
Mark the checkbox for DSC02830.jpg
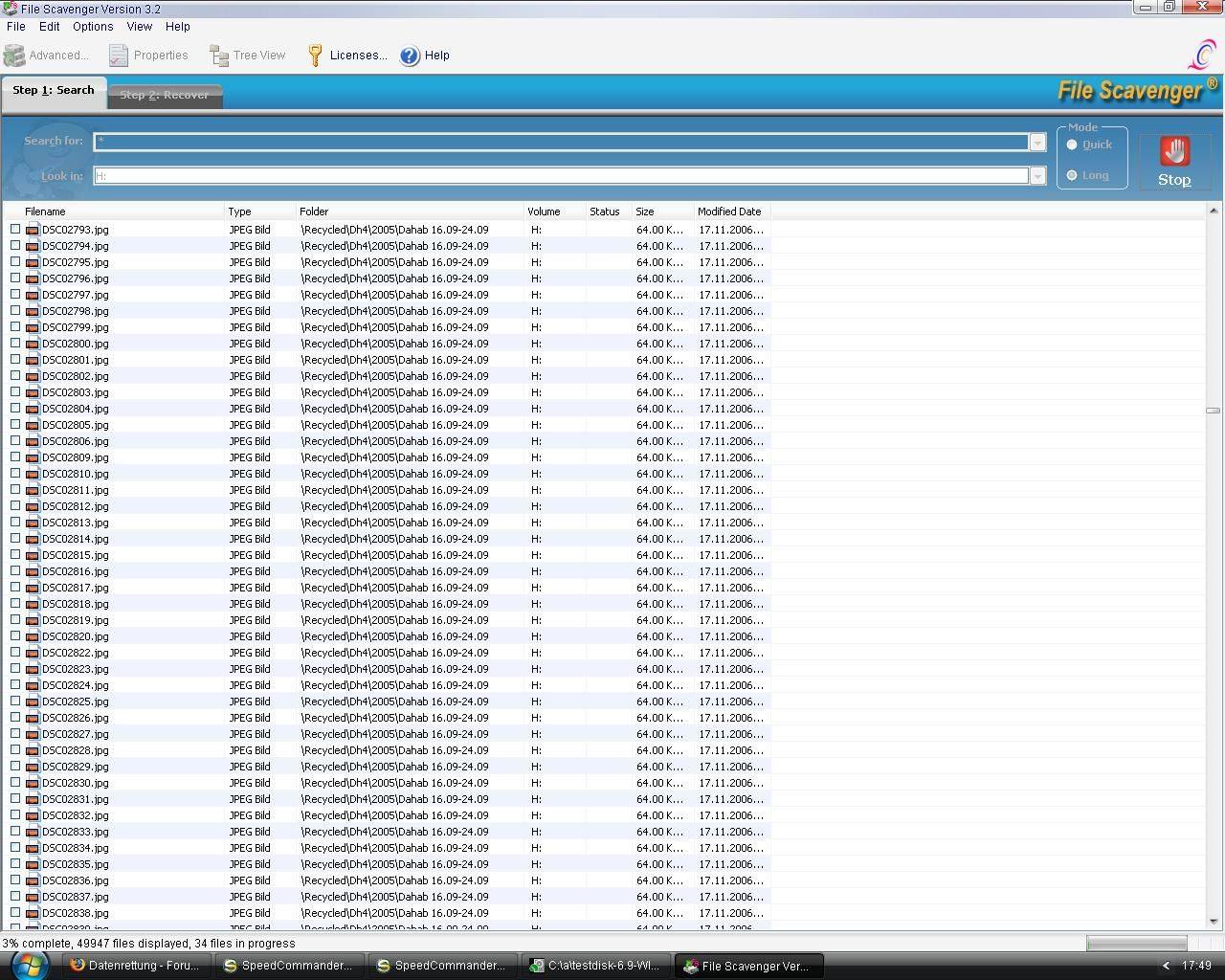pyautogui.click(x=15, y=783)
